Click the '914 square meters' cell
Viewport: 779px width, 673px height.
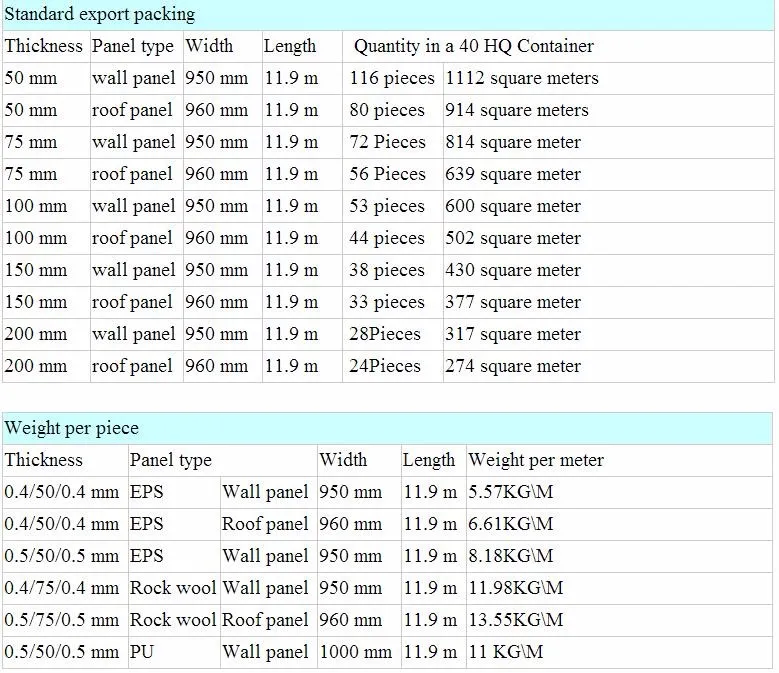tap(517, 110)
